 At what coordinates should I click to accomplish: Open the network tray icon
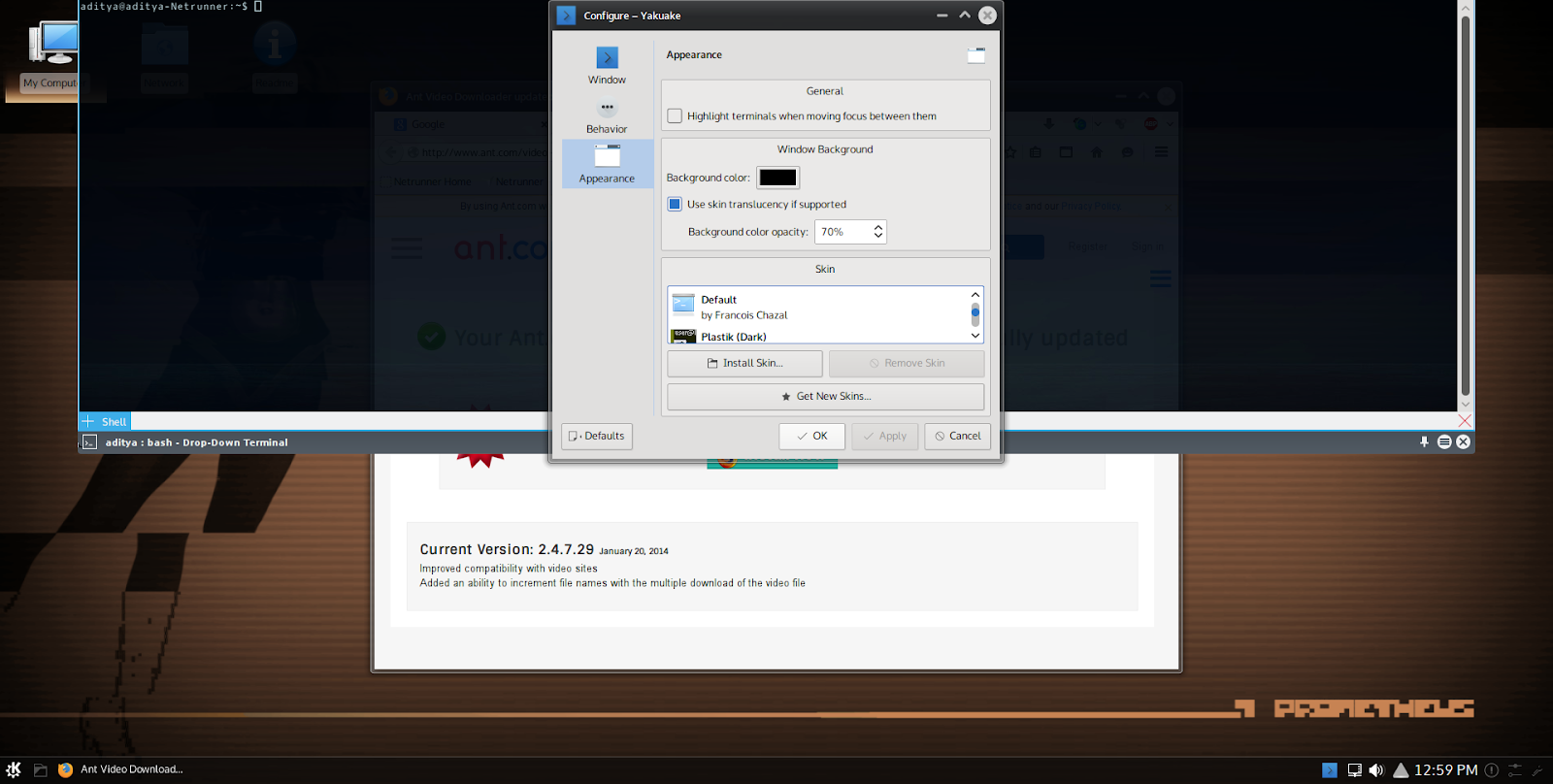(x=1354, y=770)
